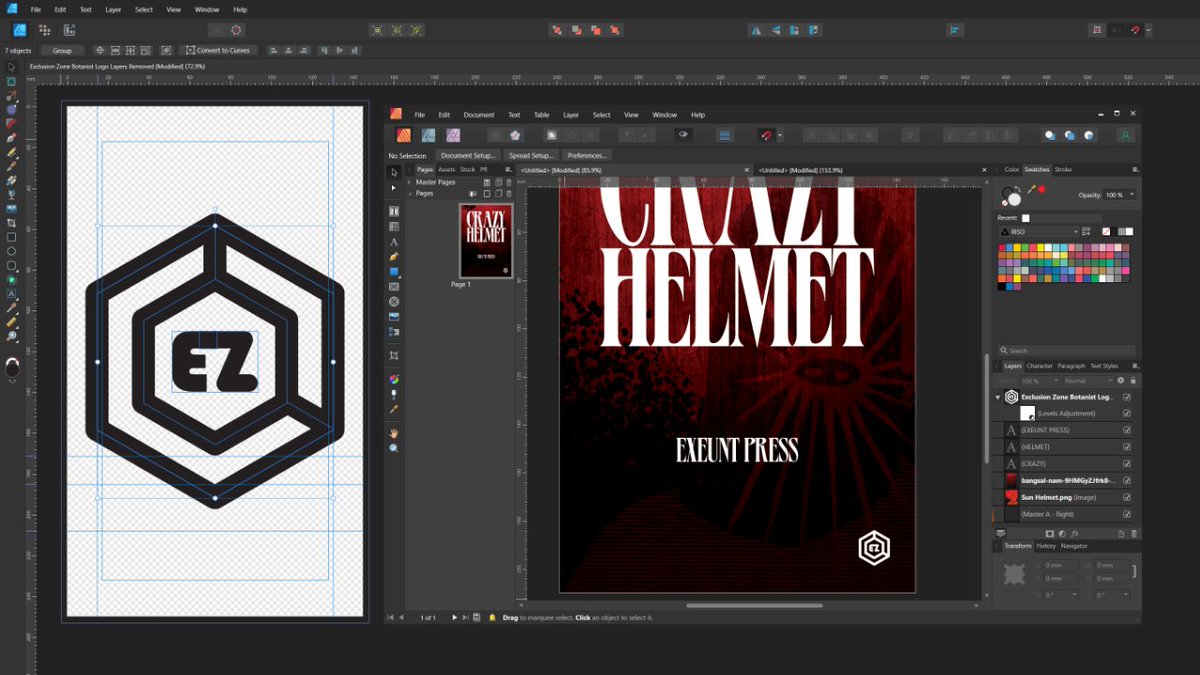Switch to the Character tab
1200x675 pixels.
[x=1040, y=366]
